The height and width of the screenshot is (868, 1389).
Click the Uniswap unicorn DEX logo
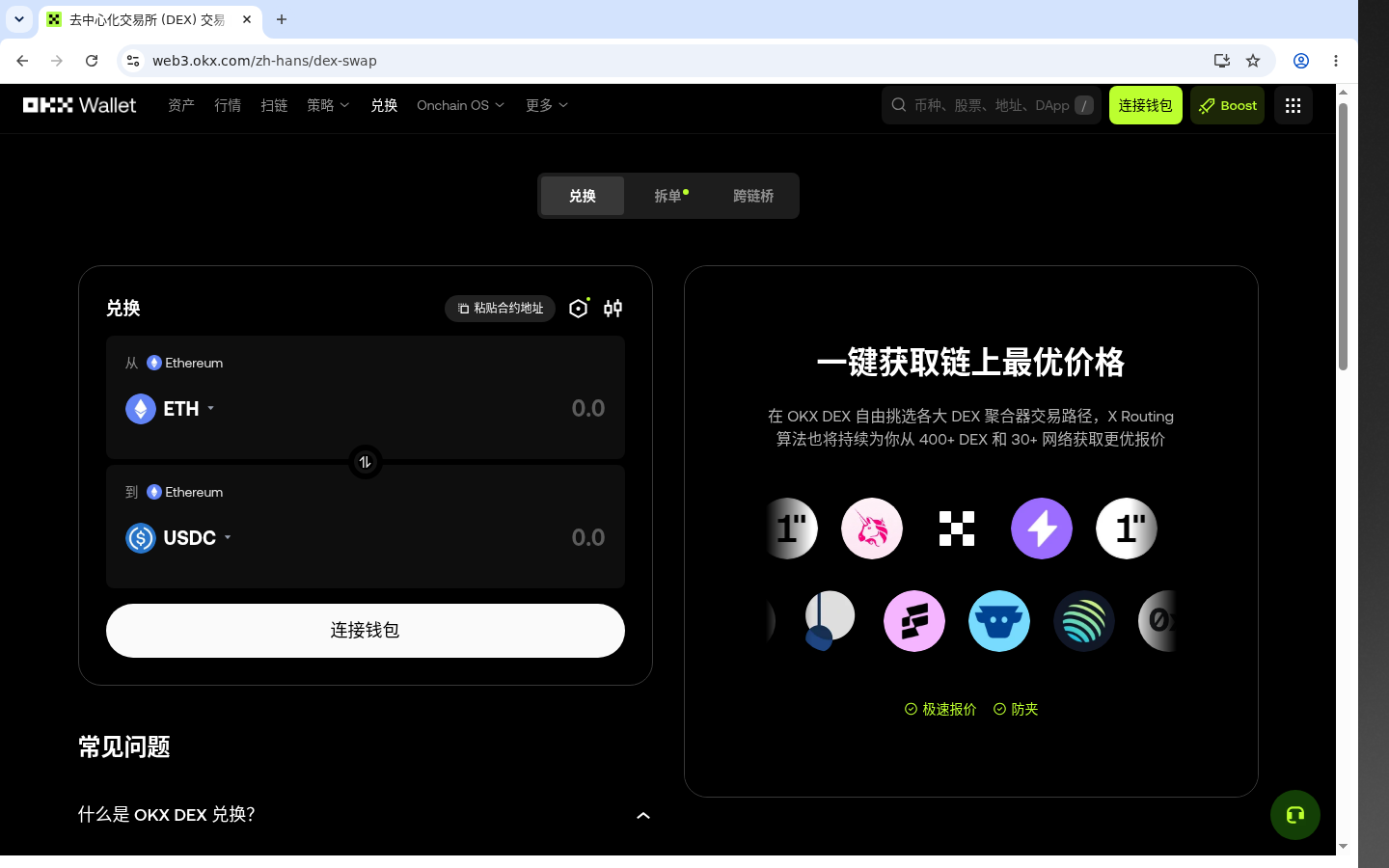coord(872,529)
